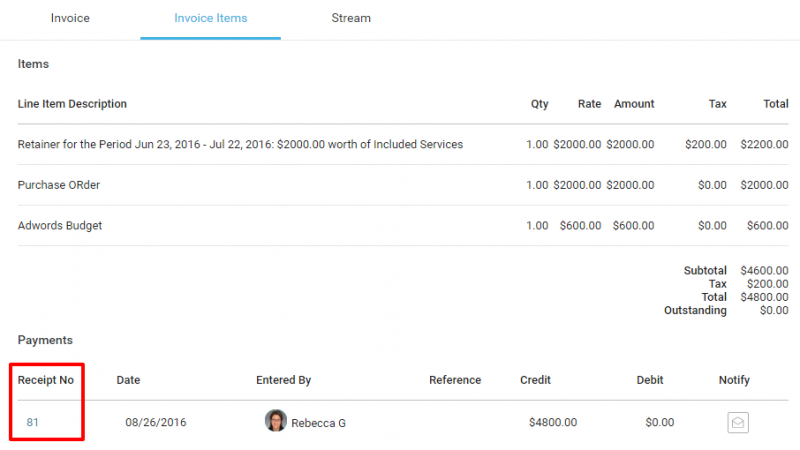
Task: Click Rebecca G's avatar photo
Action: click(x=275, y=421)
